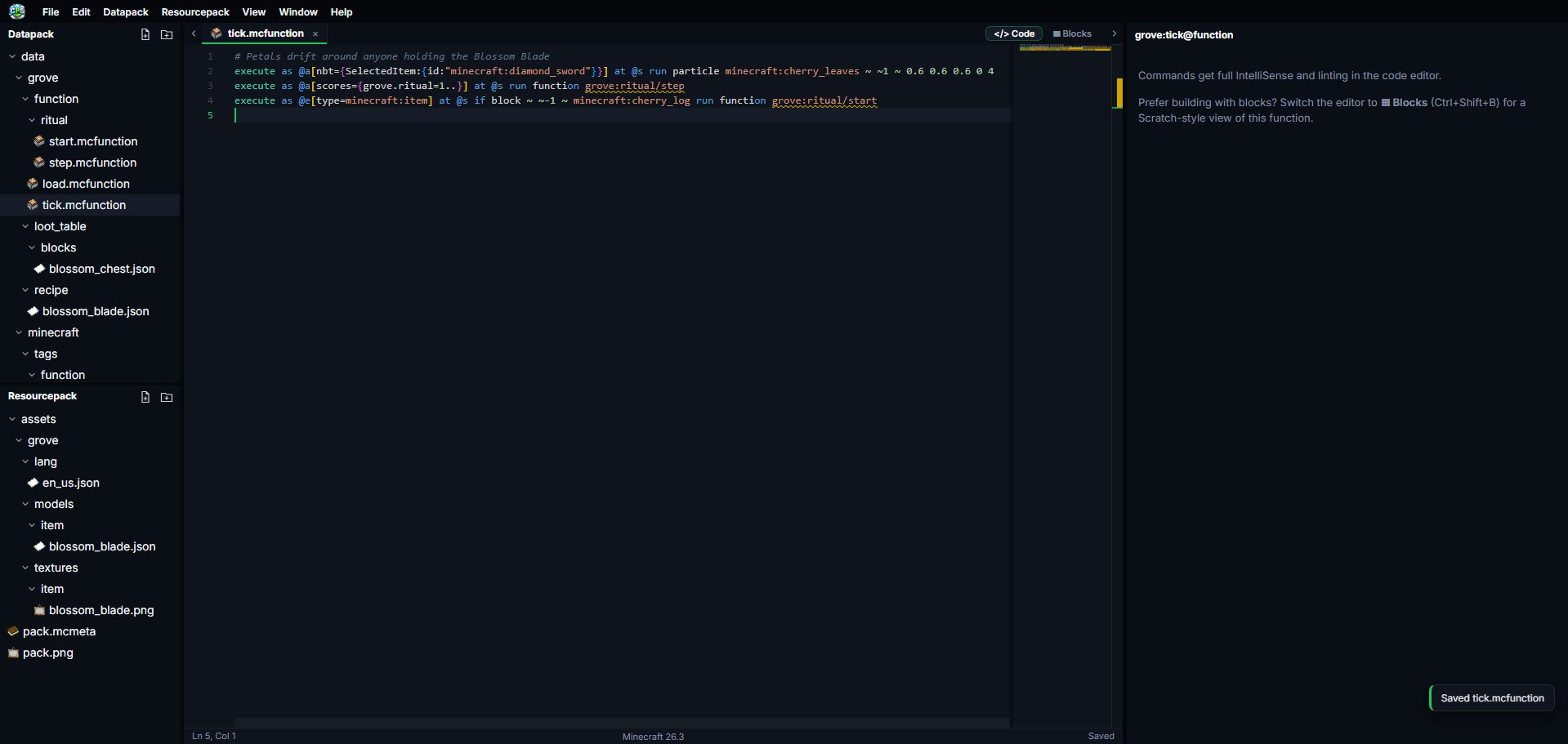
Task: Click blossom_chest.json file icon
Action: click(x=38, y=269)
